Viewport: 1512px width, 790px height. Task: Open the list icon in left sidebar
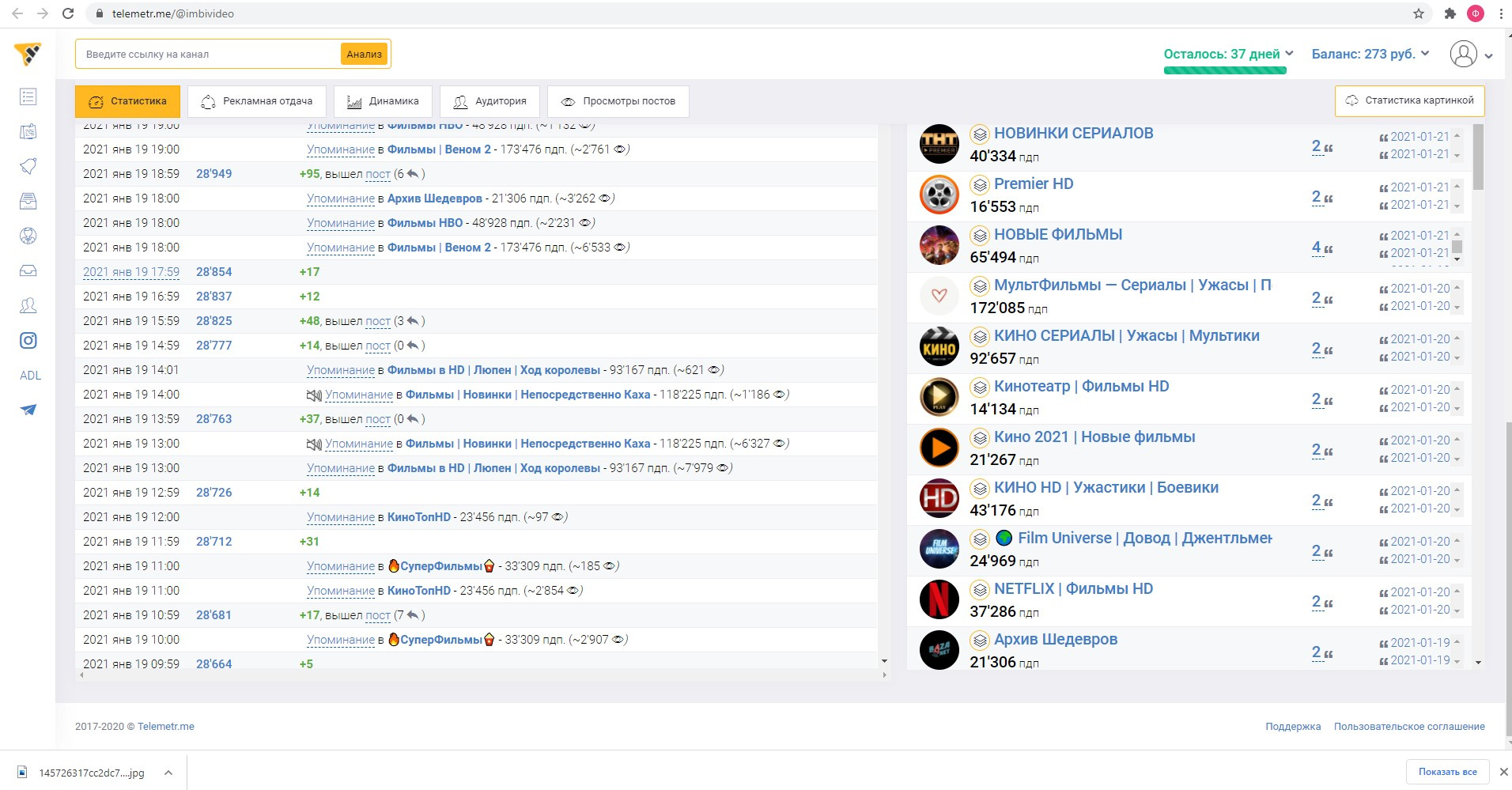point(28,96)
